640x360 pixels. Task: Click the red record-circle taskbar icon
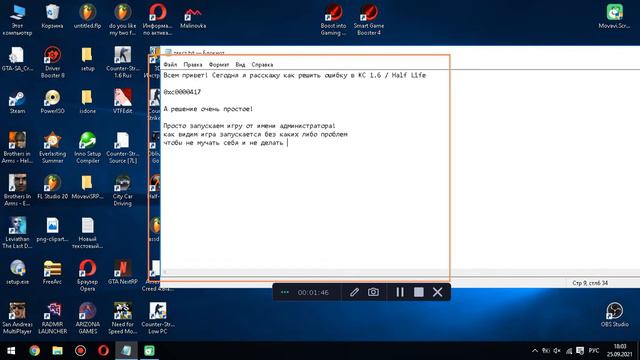[x=80, y=351]
